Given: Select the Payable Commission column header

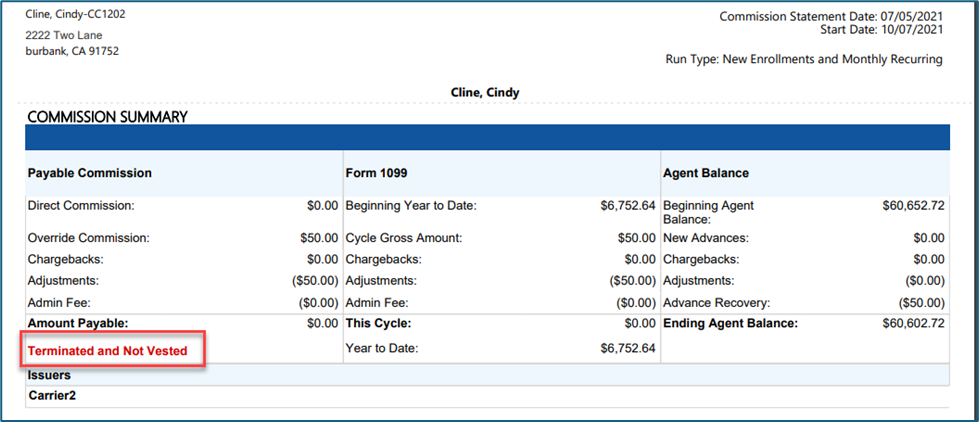Looking at the screenshot, I should (90, 173).
